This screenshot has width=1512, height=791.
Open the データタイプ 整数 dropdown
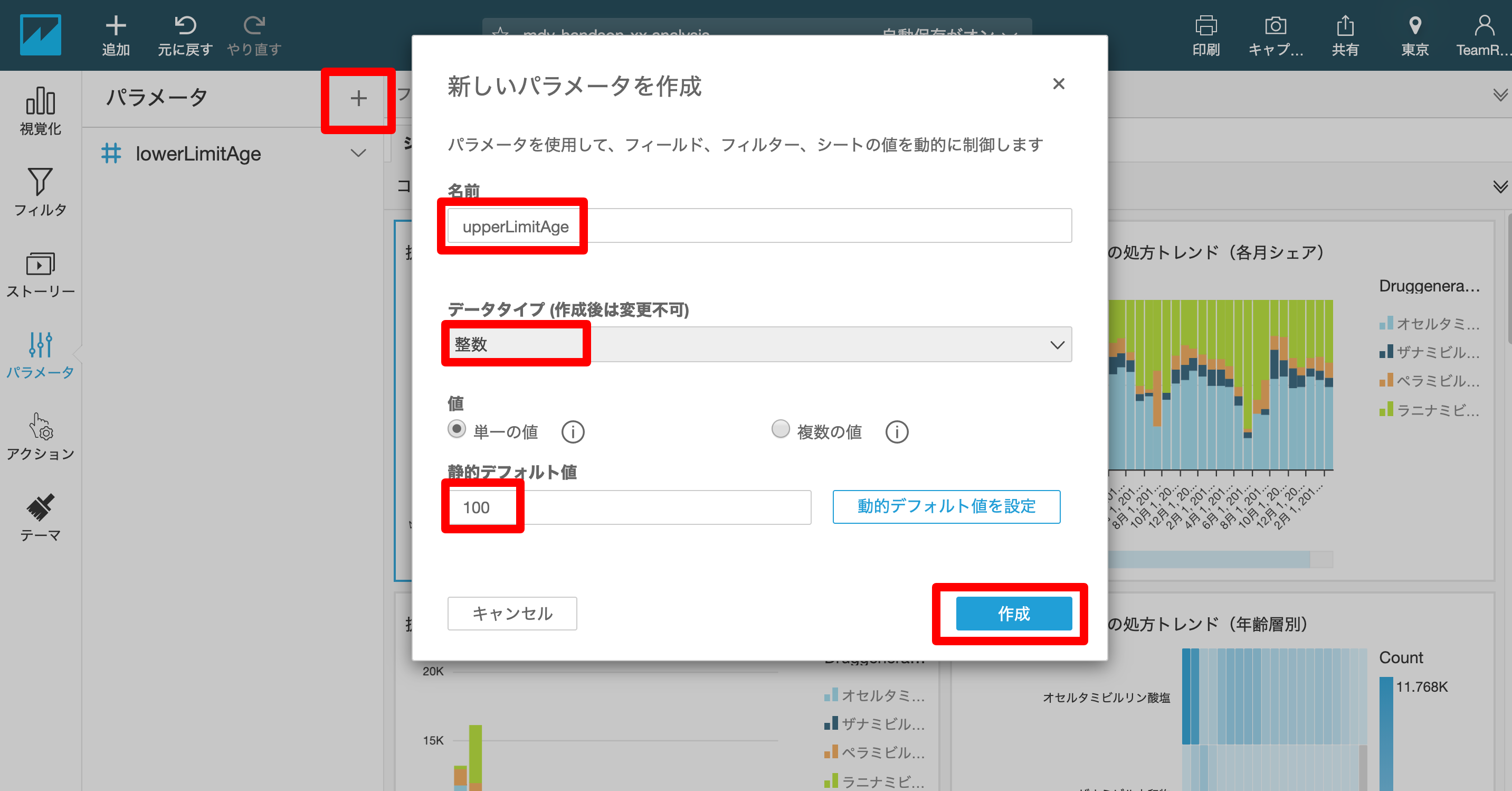[x=759, y=345]
